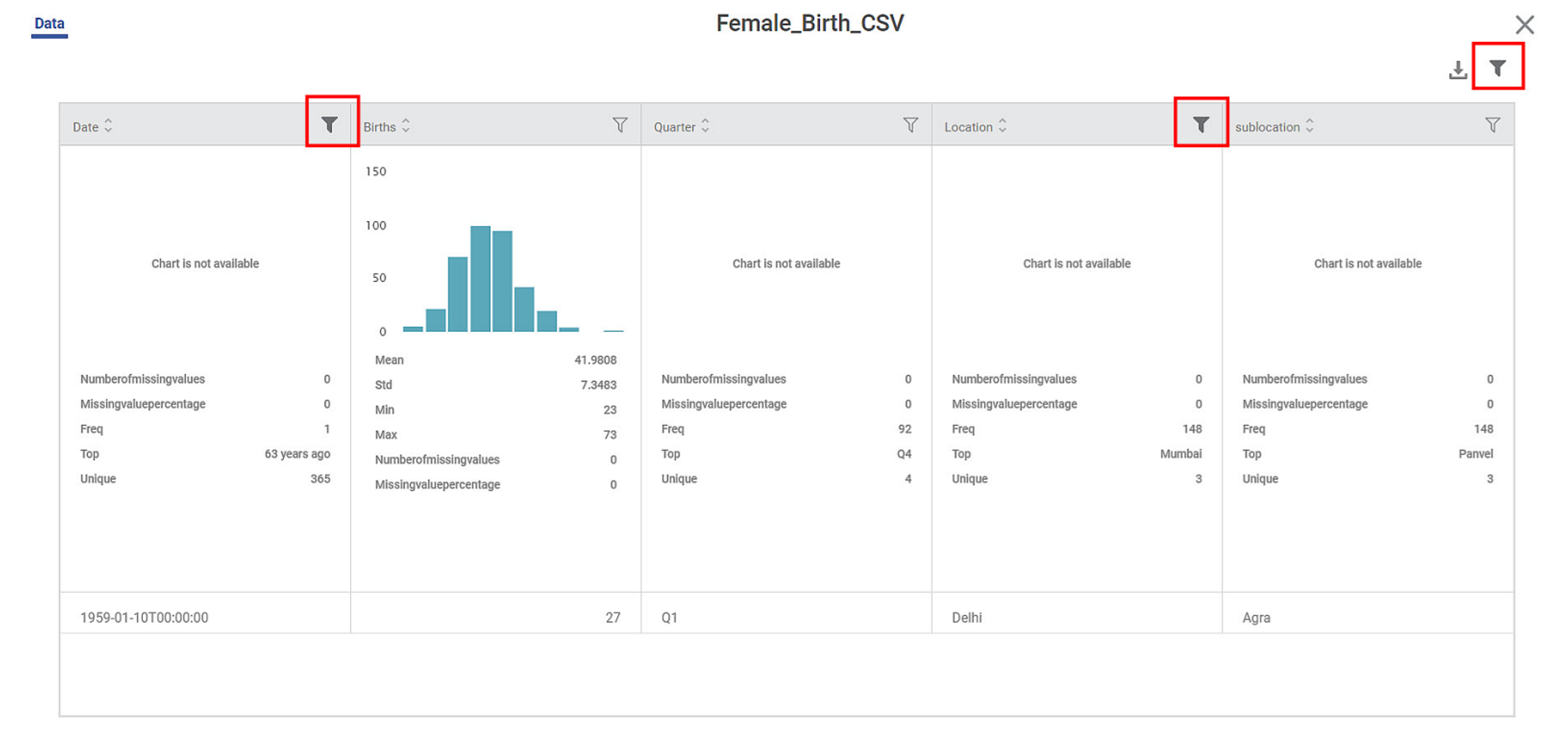Open the Quarter column filter
The image size is (1568, 744).
click(x=910, y=125)
